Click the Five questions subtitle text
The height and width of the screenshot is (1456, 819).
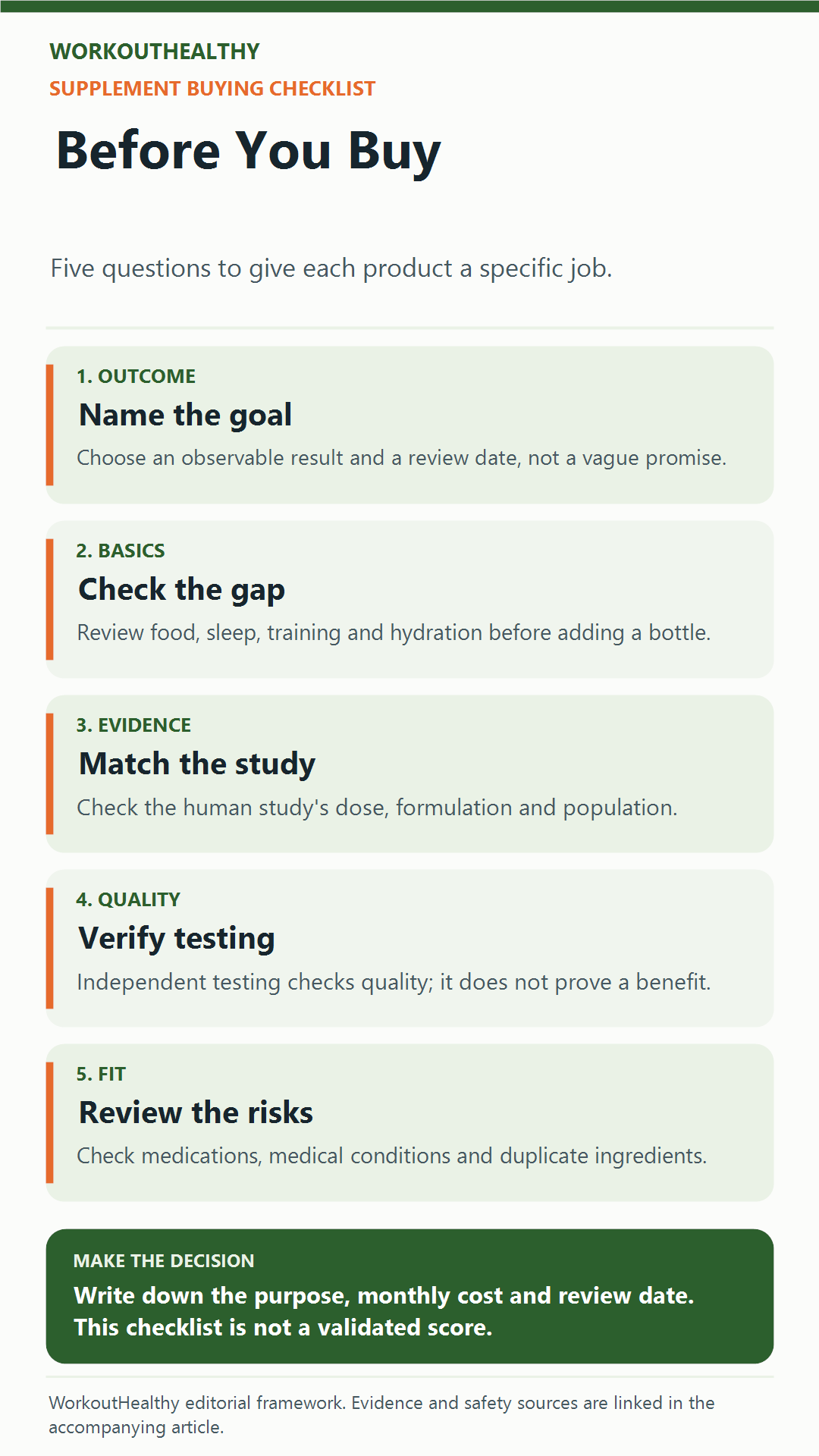point(331,268)
